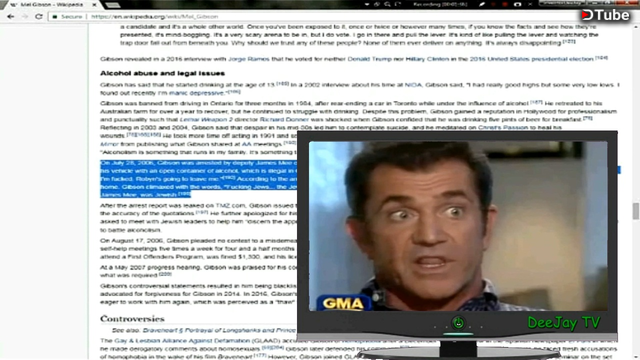
Task: Open the TMZ.com link
Action: click(231, 205)
